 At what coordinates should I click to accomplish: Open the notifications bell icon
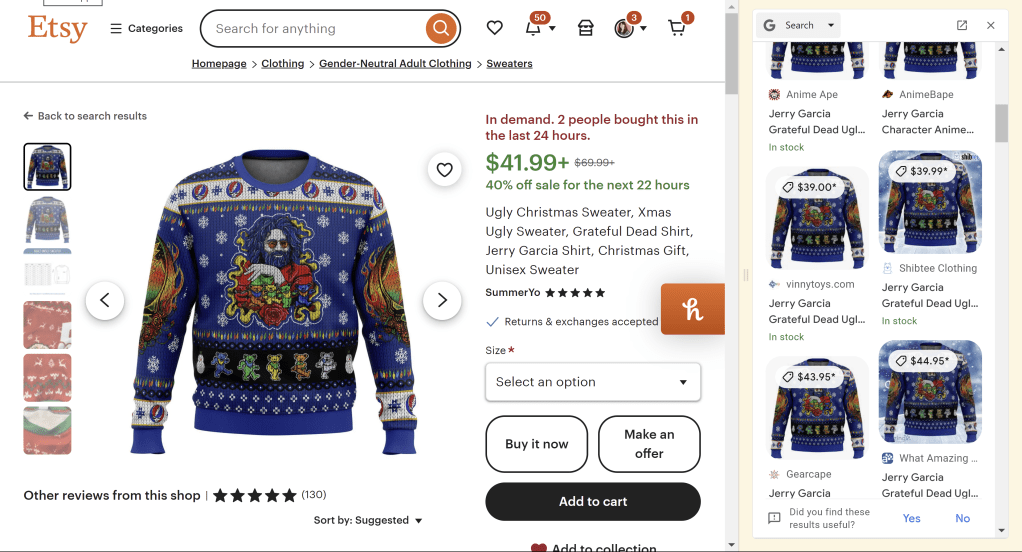pyautogui.click(x=533, y=28)
